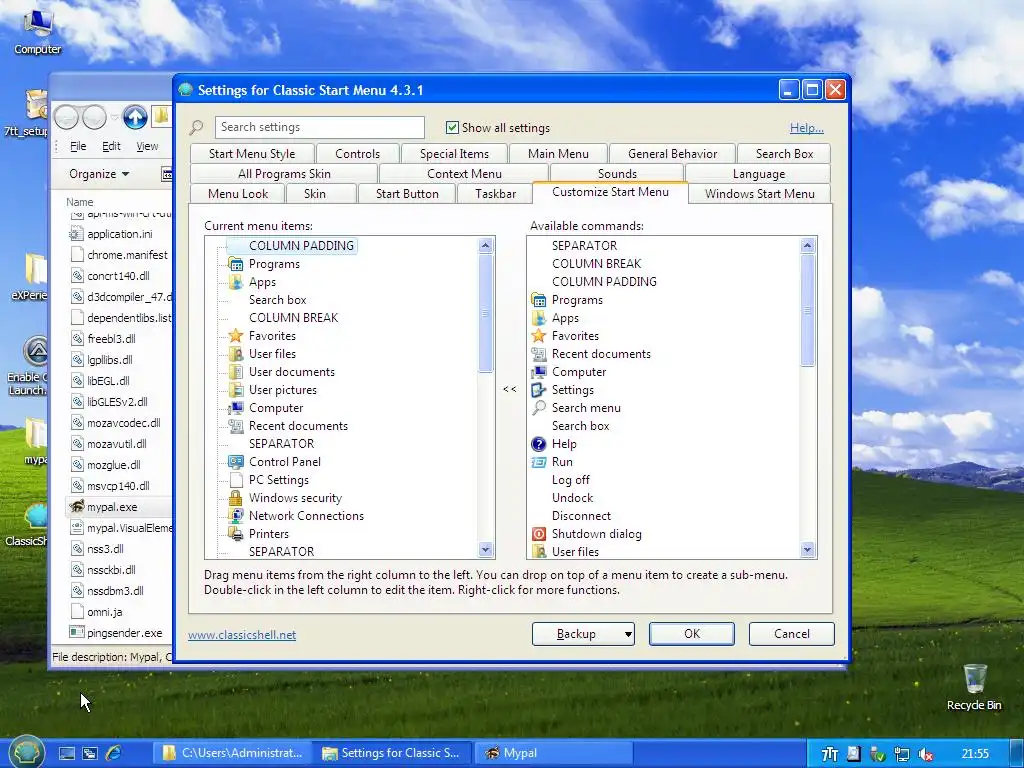Click the Show Desktop quick launch icon
1024x768 pixels.
click(x=67, y=753)
